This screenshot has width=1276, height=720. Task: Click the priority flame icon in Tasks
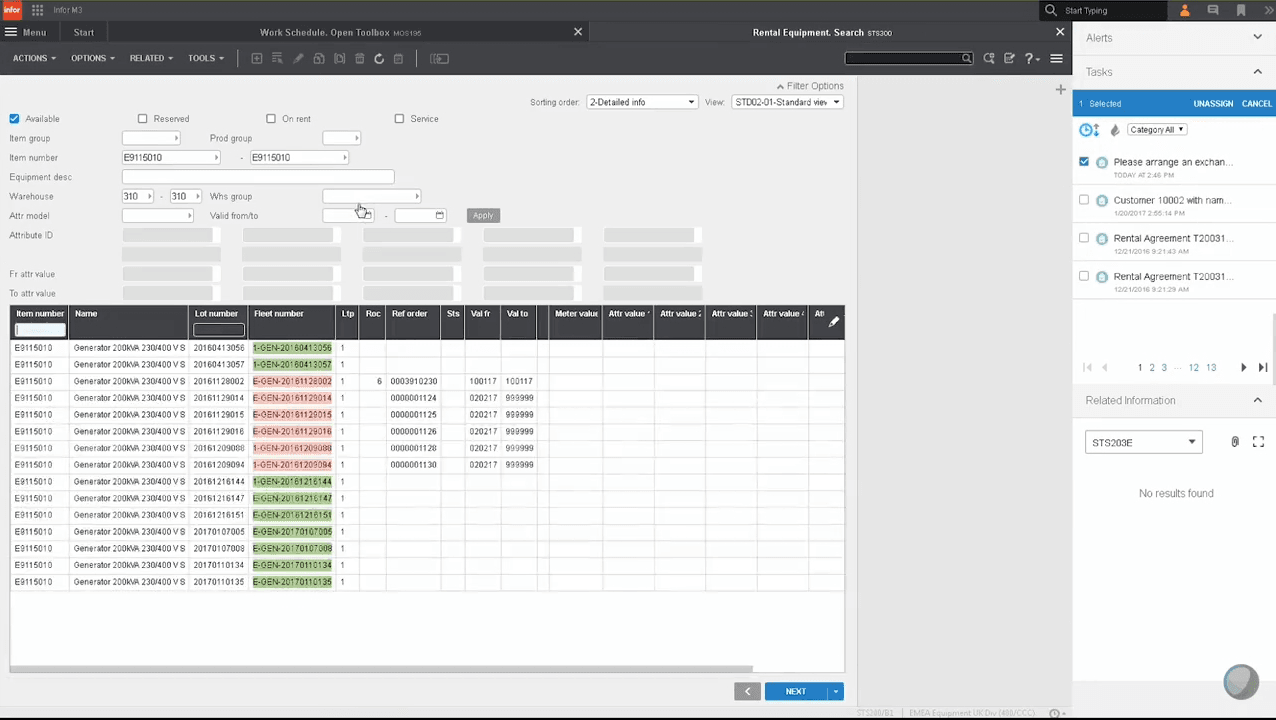pyautogui.click(x=1114, y=130)
